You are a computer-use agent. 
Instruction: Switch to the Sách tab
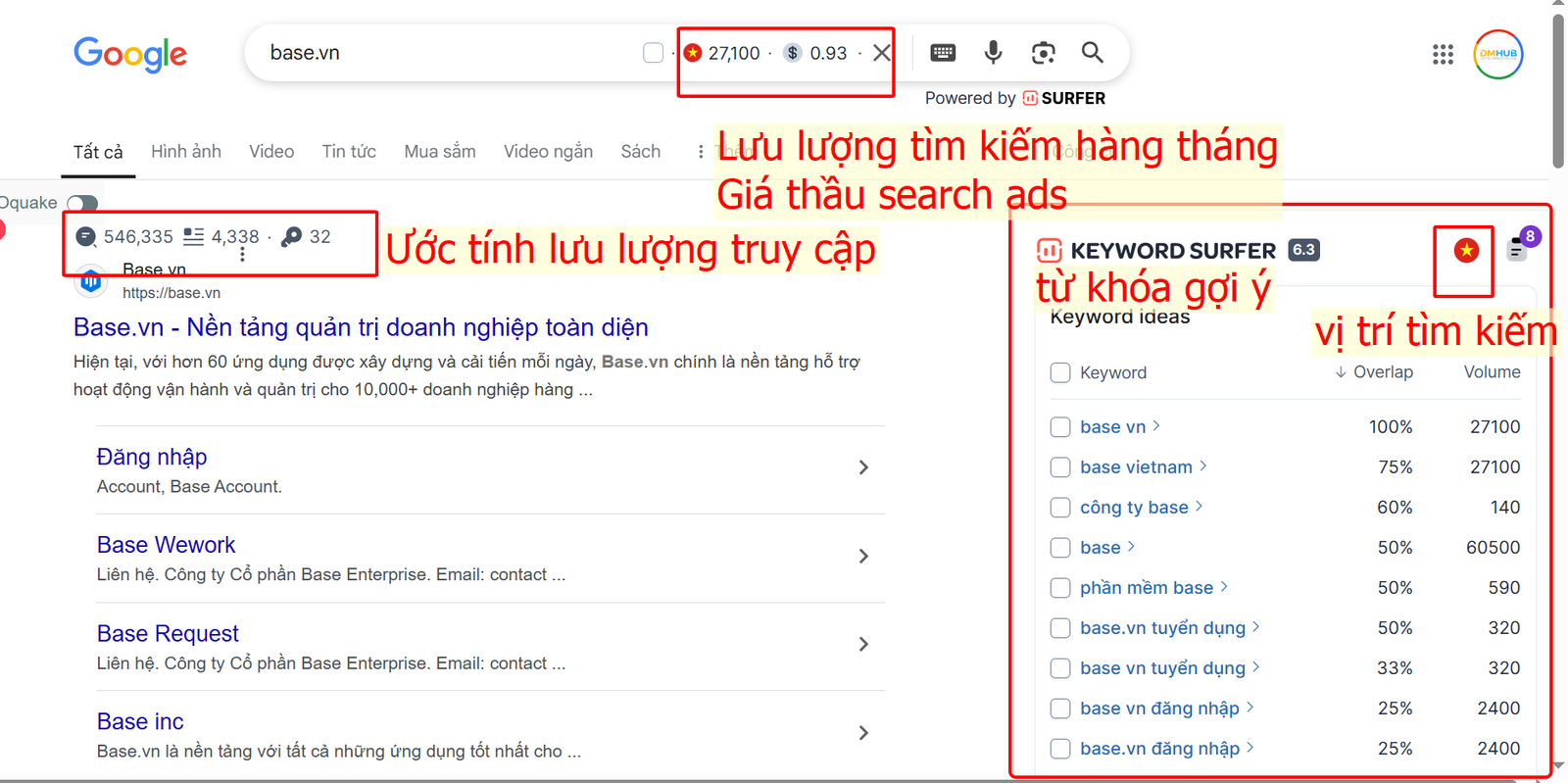click(x=641, y=152)
